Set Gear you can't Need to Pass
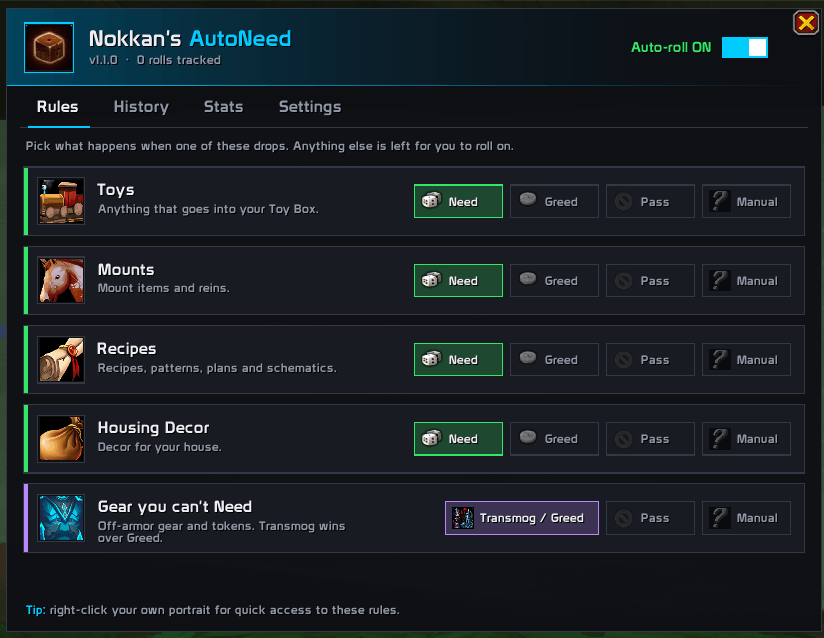This screenshot has width=824, height=638. coord(650,518)
